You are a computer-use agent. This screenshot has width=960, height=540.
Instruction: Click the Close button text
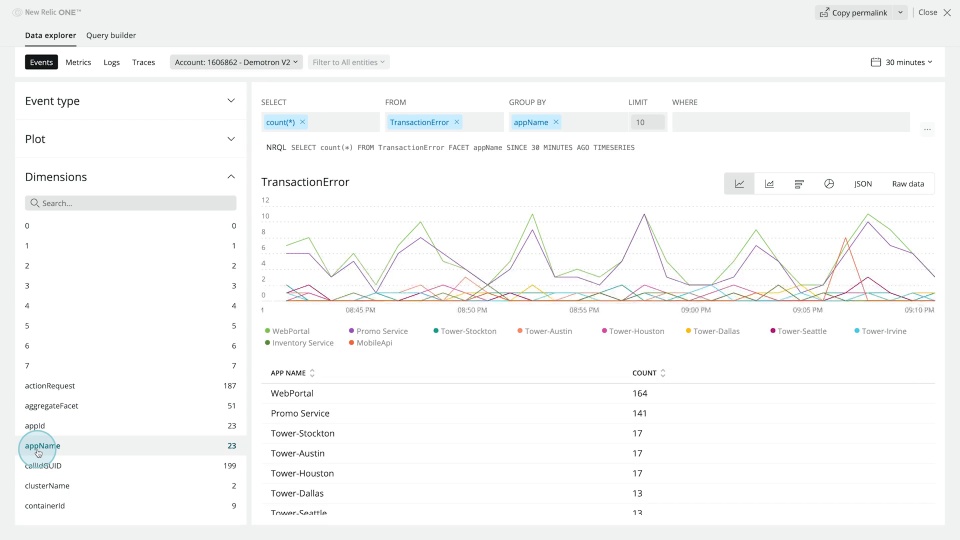click(x=928, y=12)
